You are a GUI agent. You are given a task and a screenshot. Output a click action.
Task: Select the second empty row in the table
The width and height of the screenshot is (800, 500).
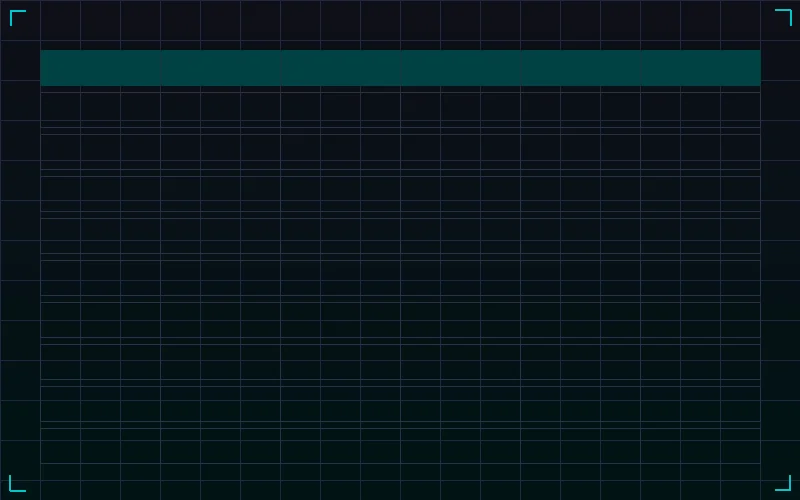click(x=400, y=151)
